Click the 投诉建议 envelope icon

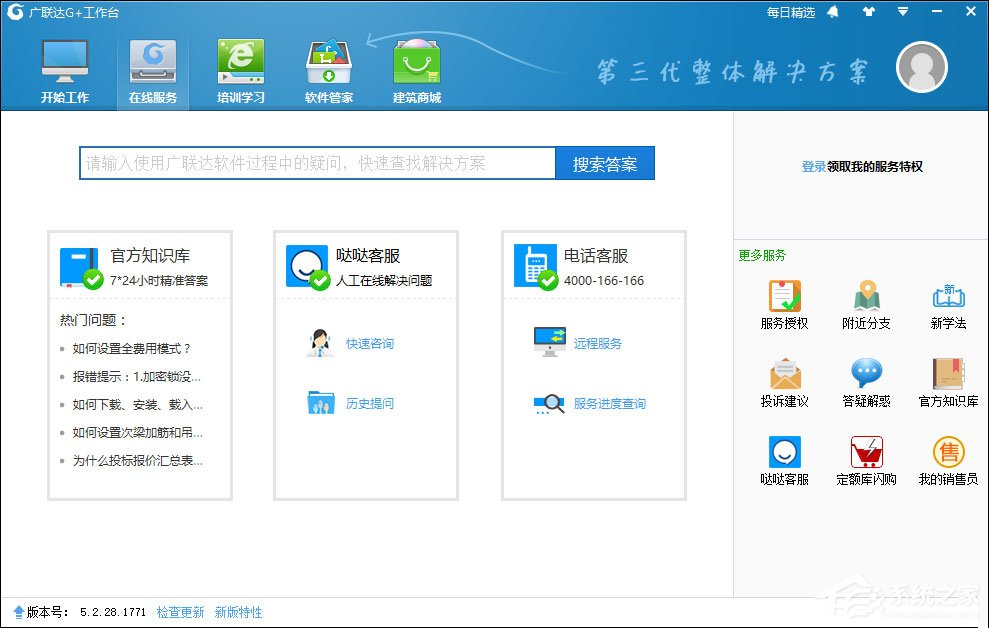click(784, 375)
